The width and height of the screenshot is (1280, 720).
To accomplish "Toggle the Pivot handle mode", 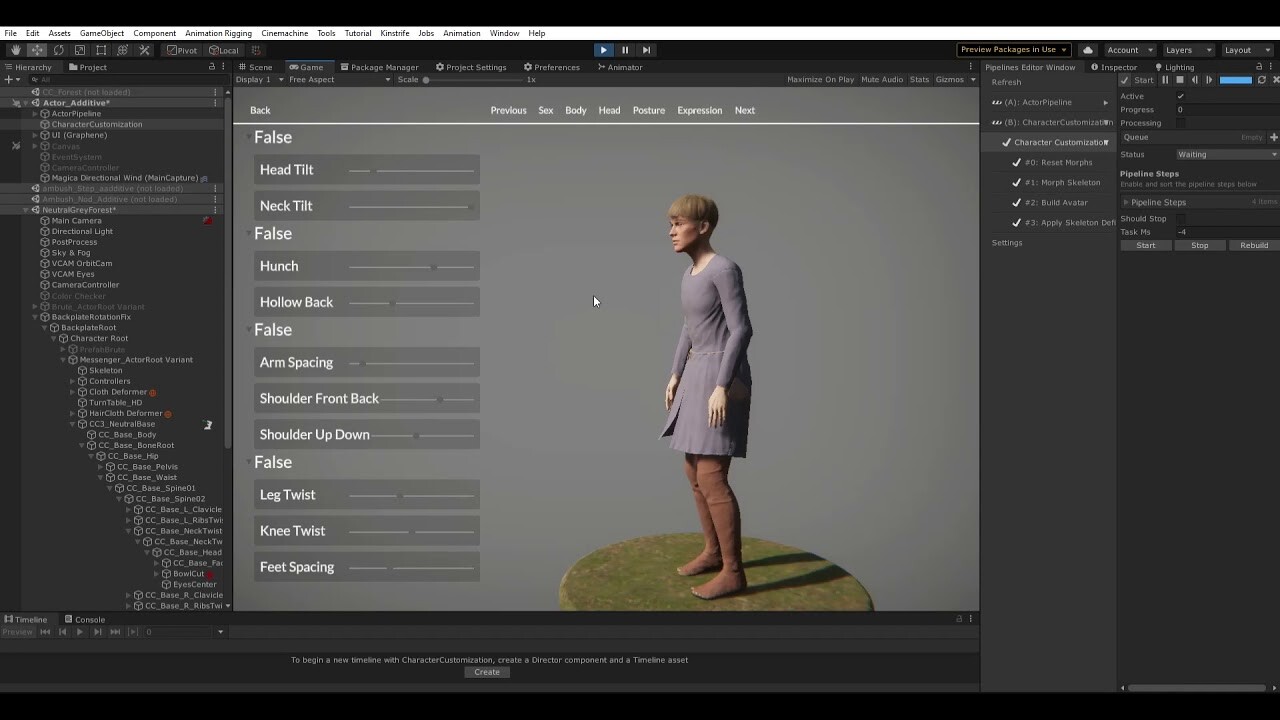I will [183, 49].
